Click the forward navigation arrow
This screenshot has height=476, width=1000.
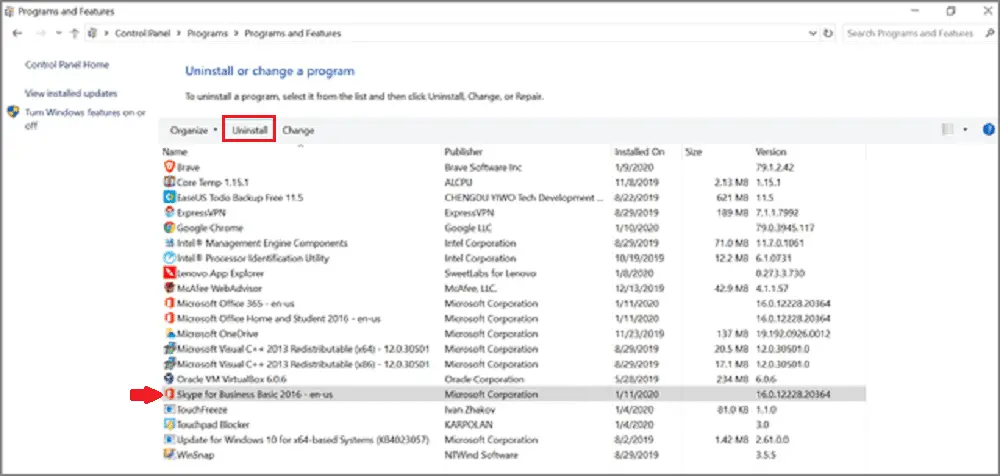(40, 33)
